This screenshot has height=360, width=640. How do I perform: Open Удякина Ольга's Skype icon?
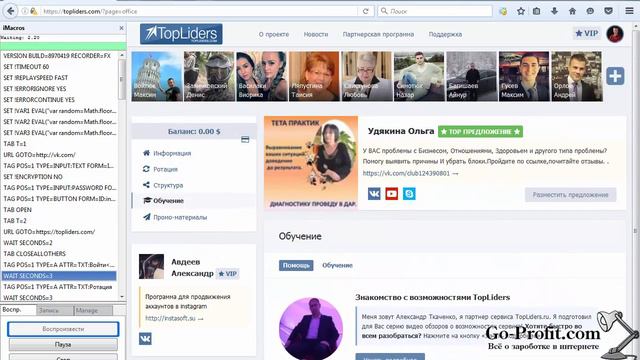(x=409, y=193)
